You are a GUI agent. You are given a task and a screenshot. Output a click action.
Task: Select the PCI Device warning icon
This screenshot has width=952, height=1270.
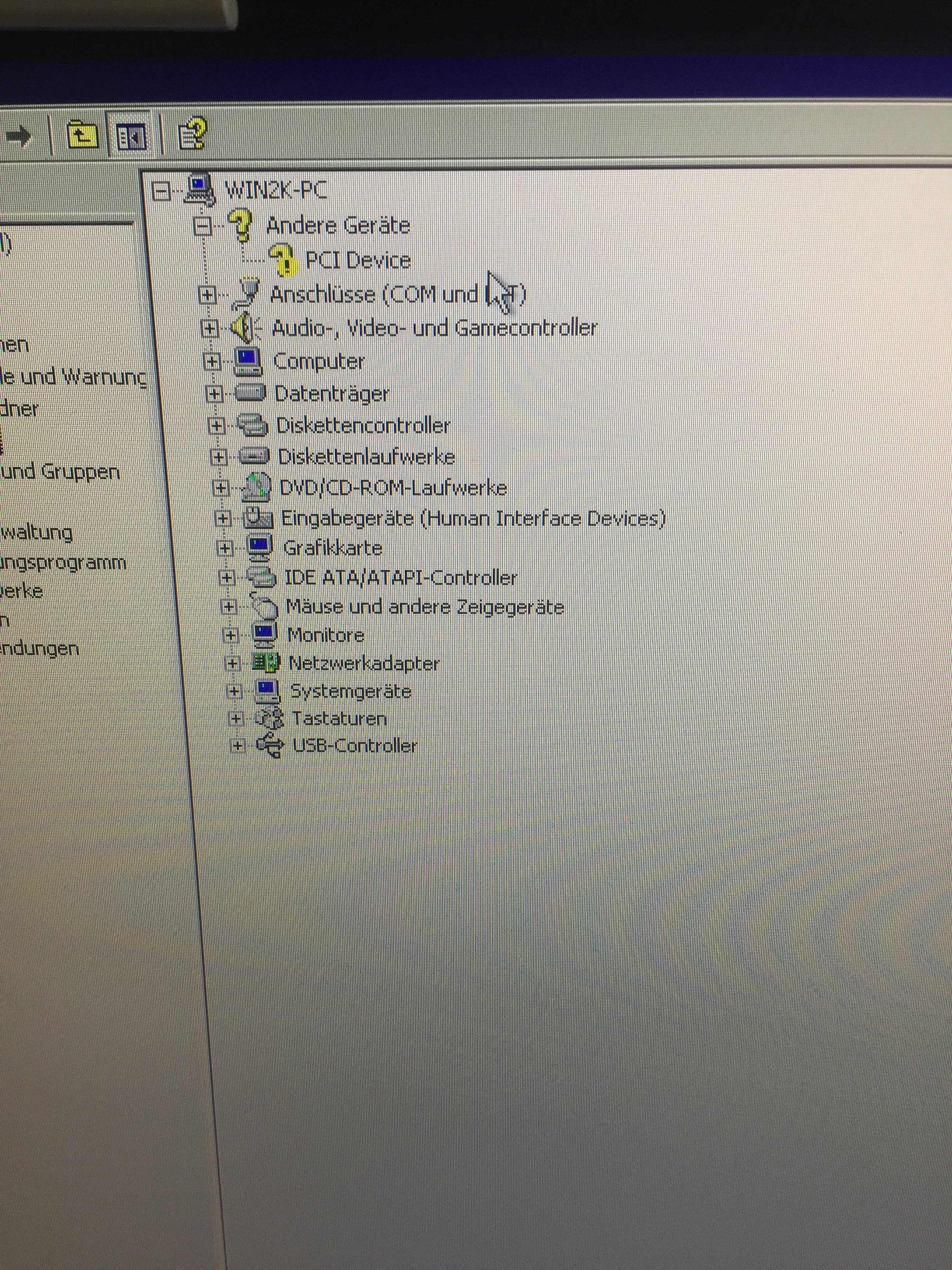283,259
